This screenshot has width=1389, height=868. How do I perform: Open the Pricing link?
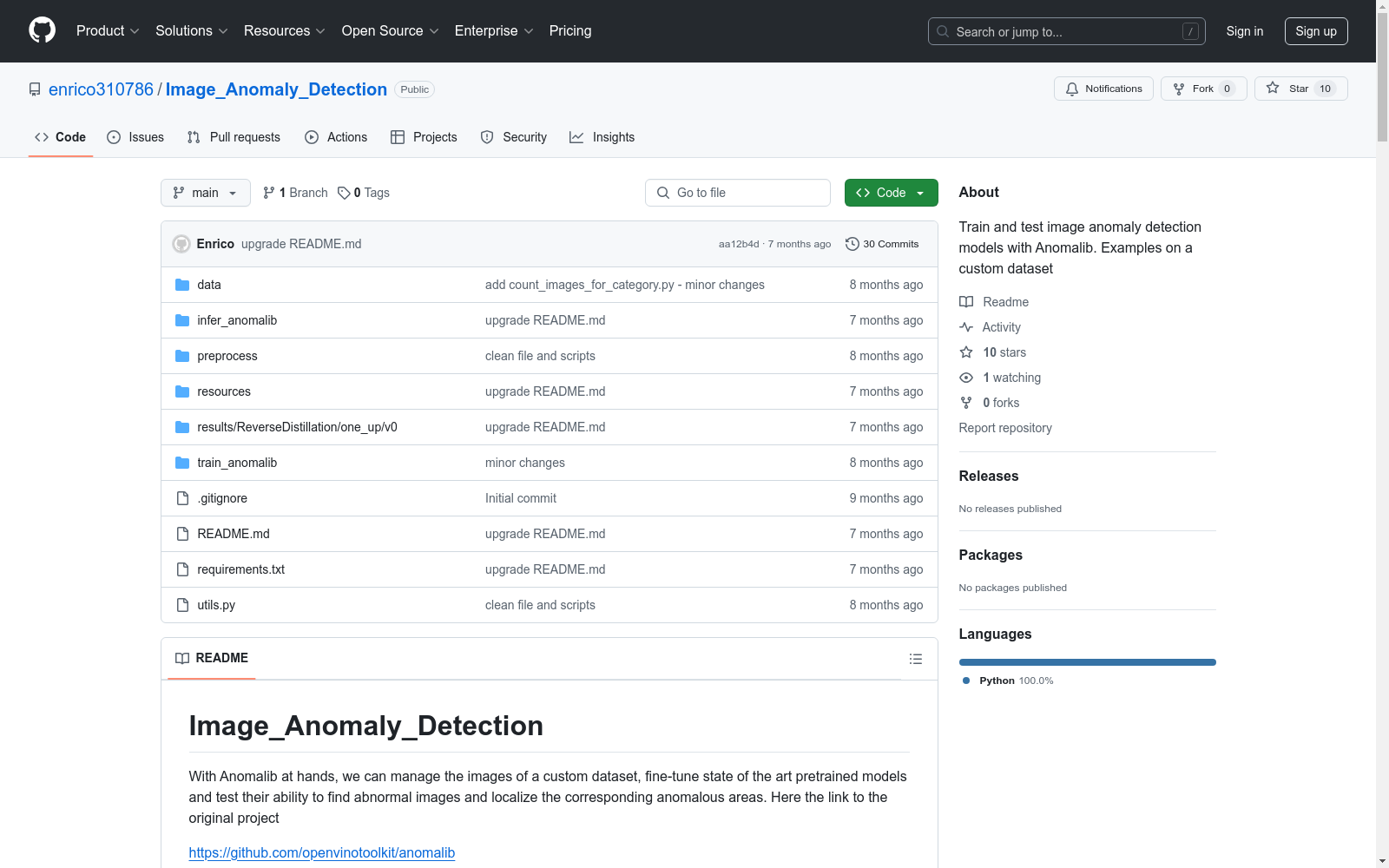click(570, 31)
